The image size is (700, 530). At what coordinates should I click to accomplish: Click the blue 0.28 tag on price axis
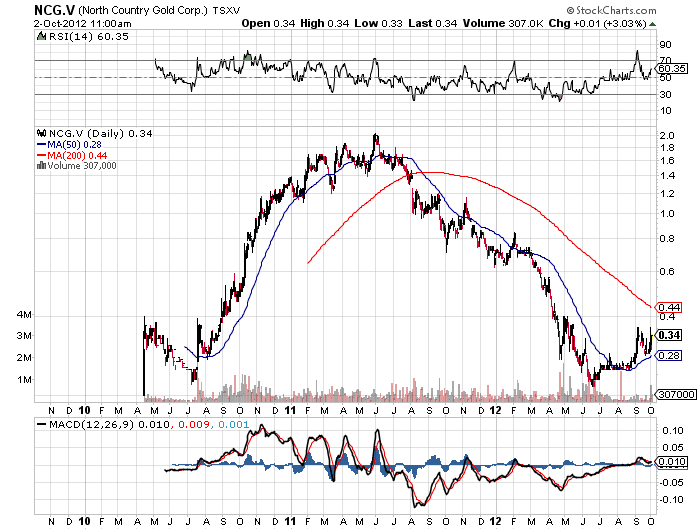click(669, 355)
